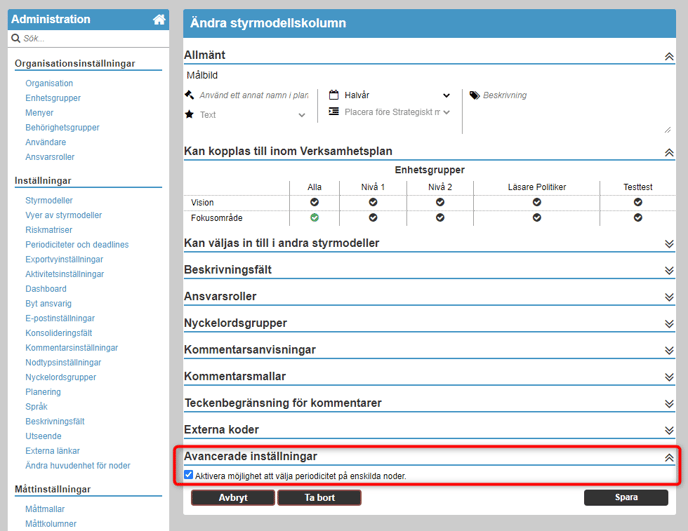Open Behörighetsgrupper in the sidebar
The width and height of the screenshot is (688, 531).
(x=62, y=128)
